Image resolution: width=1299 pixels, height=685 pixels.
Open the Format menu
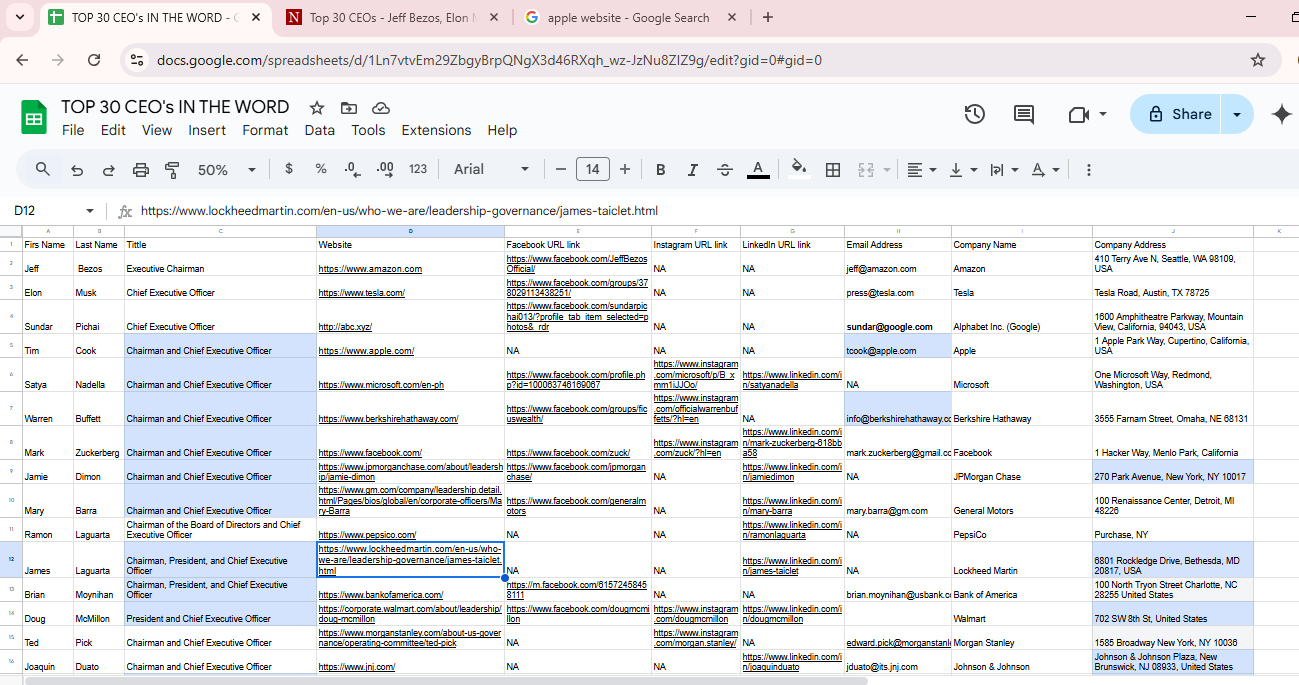pos(265,130)
